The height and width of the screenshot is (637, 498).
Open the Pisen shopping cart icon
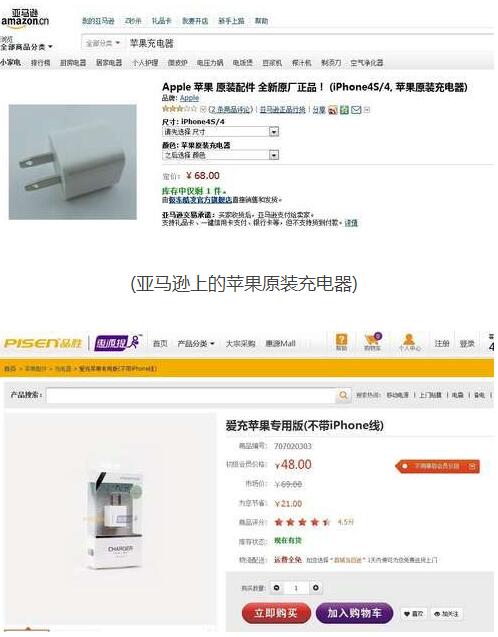pos(373,341)
